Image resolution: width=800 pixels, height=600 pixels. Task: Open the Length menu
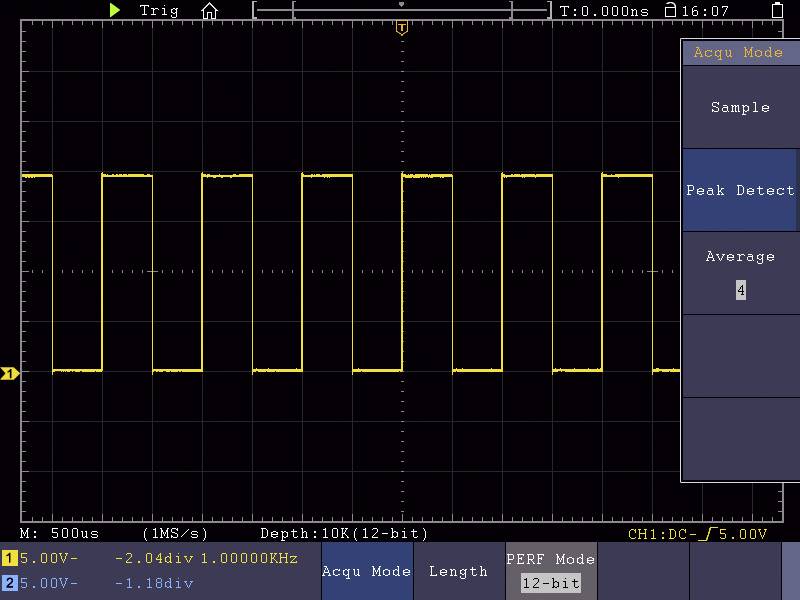click(458, 571)
